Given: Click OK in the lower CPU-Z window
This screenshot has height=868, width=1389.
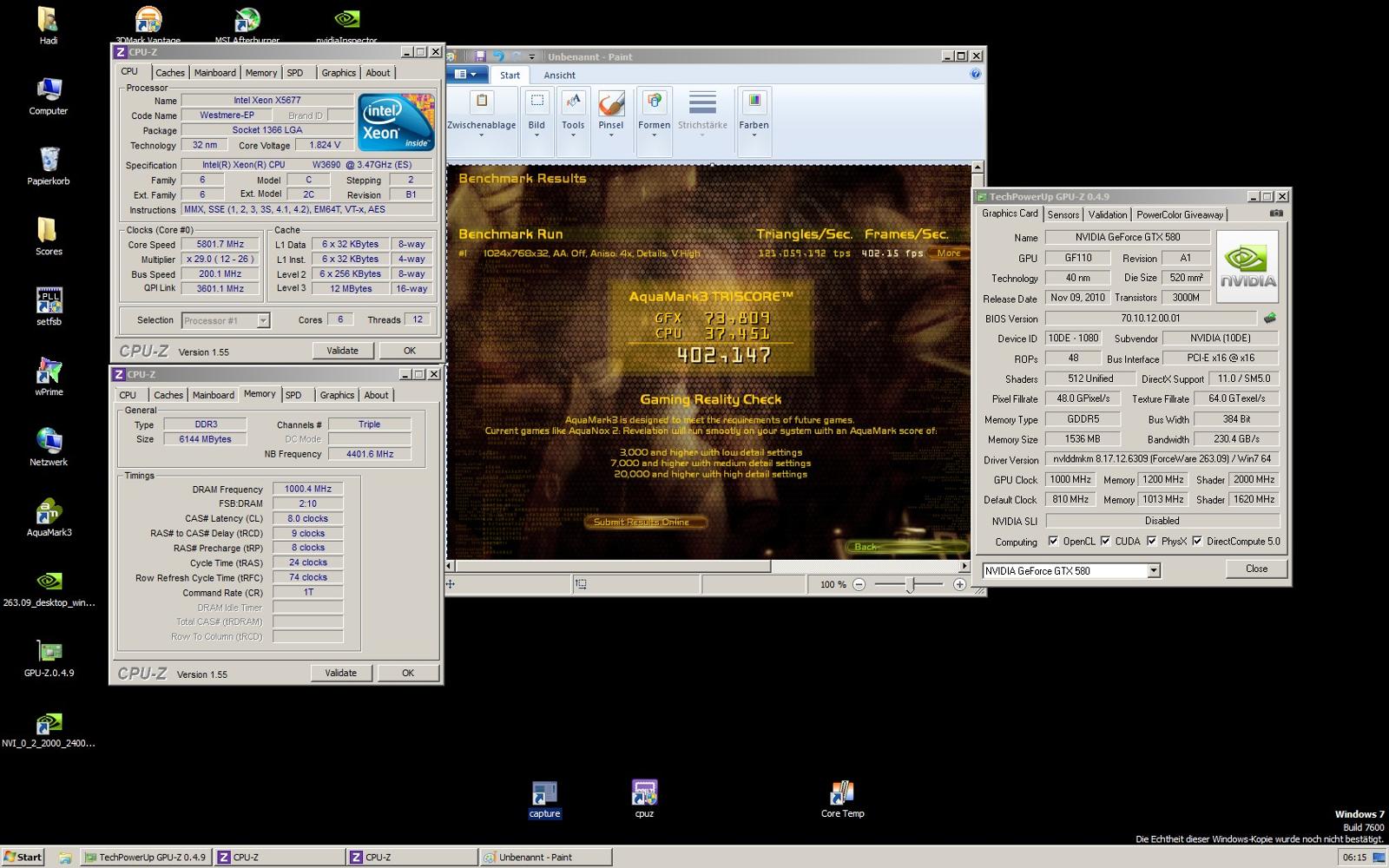Looking at the screenshot, I should [408, 673].
